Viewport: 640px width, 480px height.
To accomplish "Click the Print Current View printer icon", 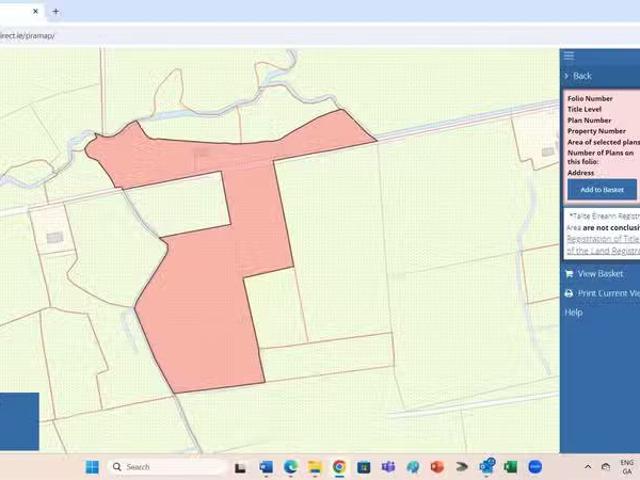I will click(x=569, y=294).
